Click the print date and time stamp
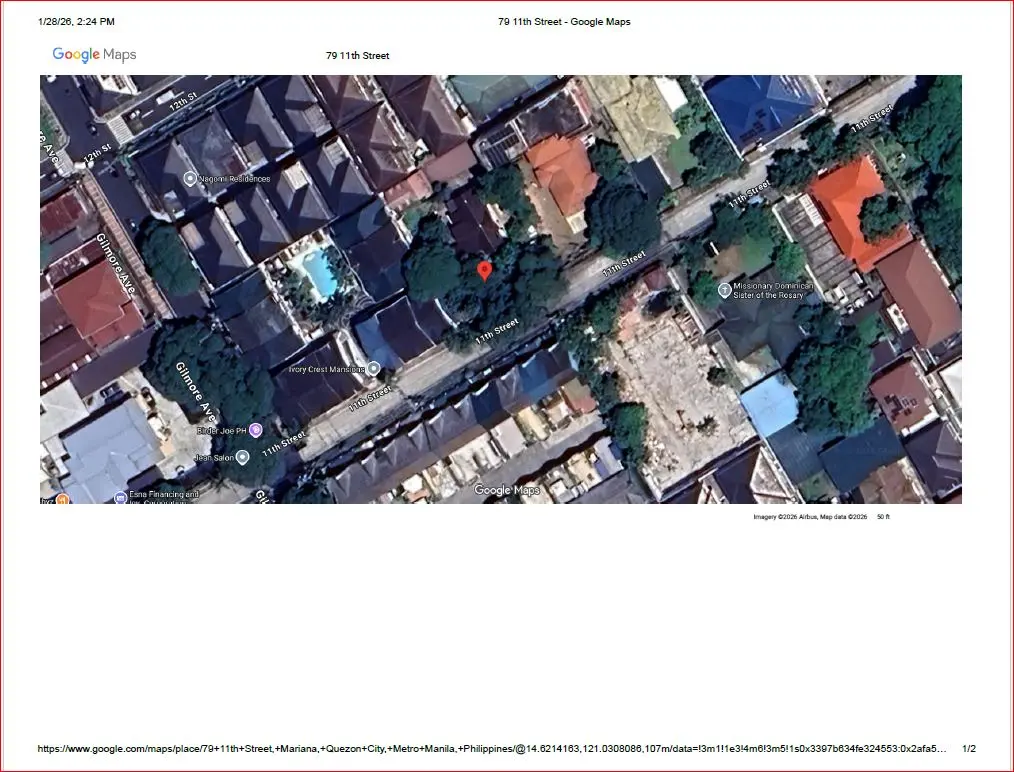Viewport: 1014px width, 772px height. [76, 21]
